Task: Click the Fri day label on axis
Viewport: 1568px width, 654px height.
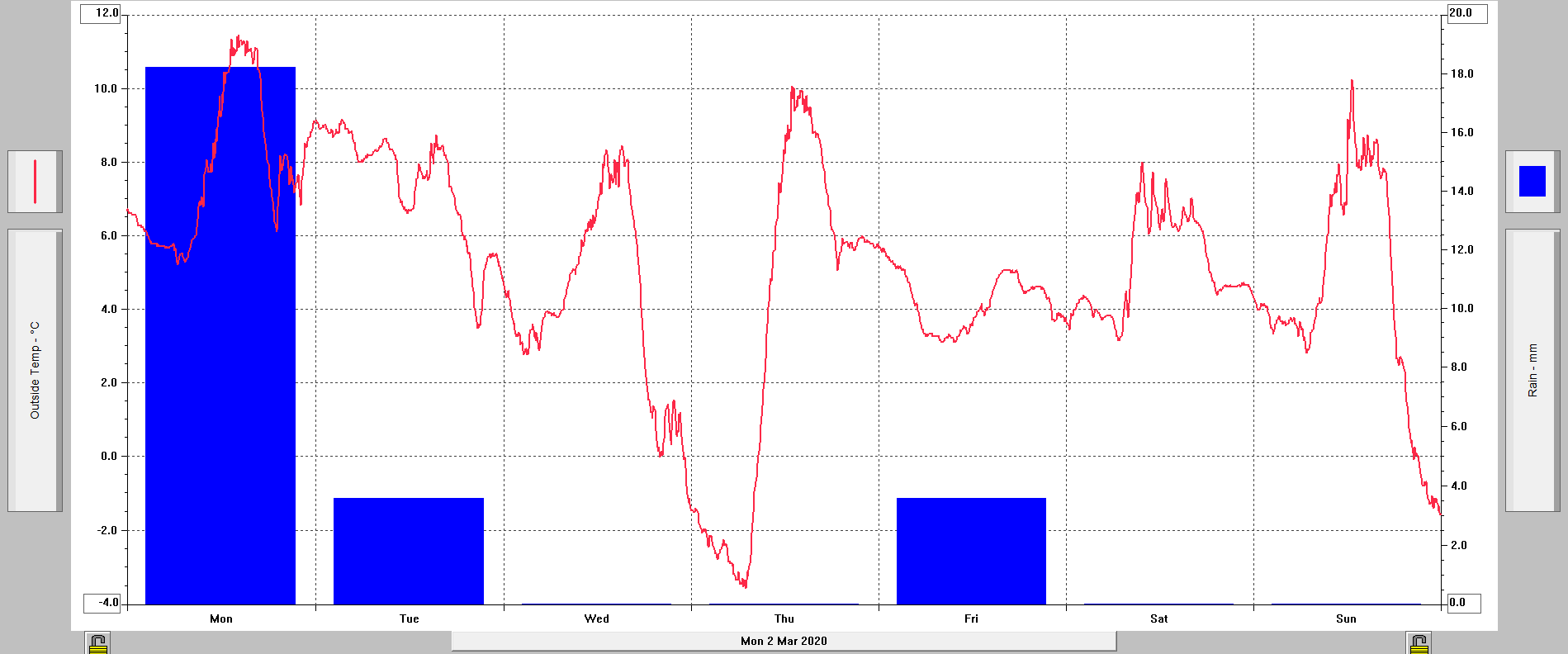Action: (971, 618)
